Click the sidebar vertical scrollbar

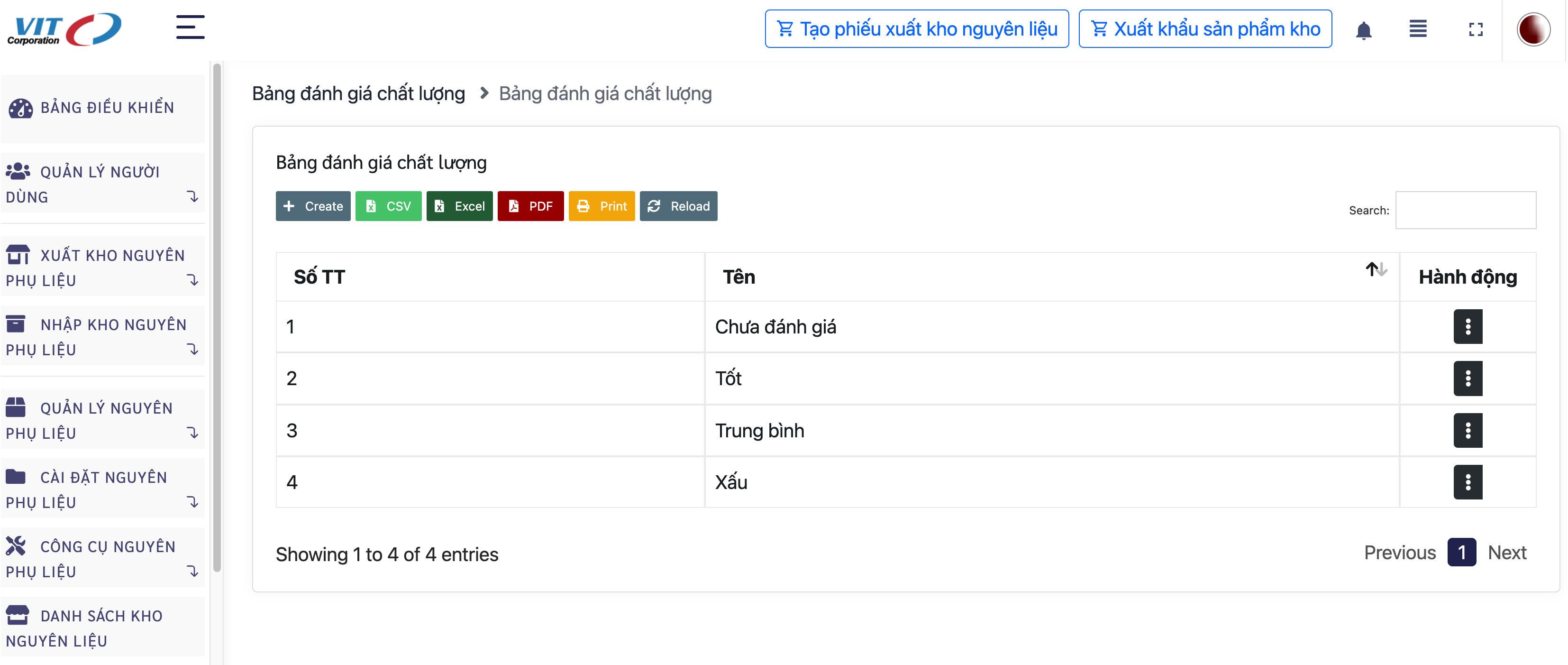[x=217, y=317]
